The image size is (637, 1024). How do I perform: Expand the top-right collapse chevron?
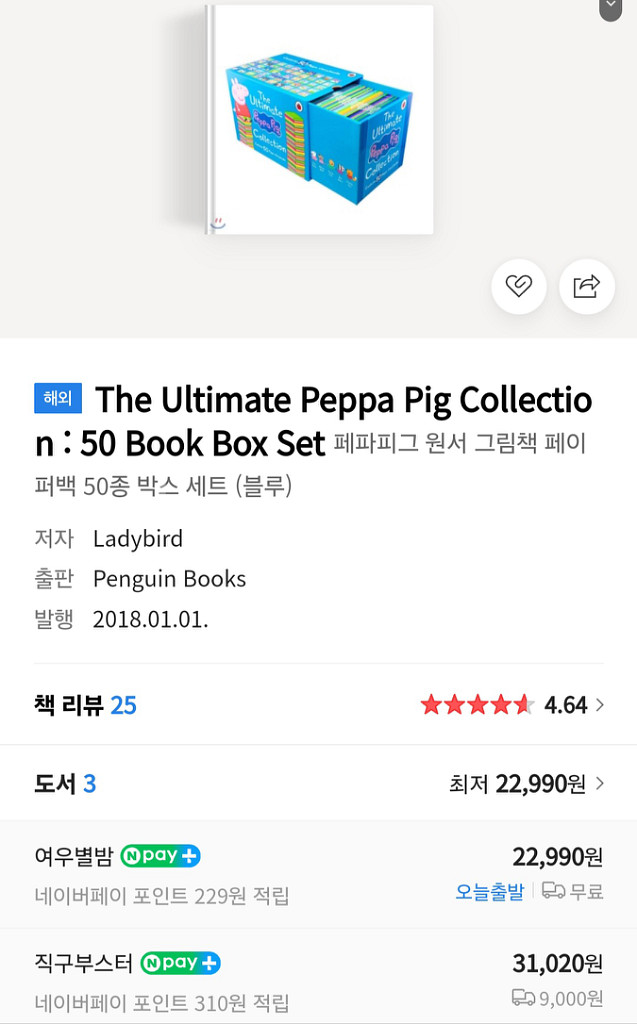click(610, 7)
